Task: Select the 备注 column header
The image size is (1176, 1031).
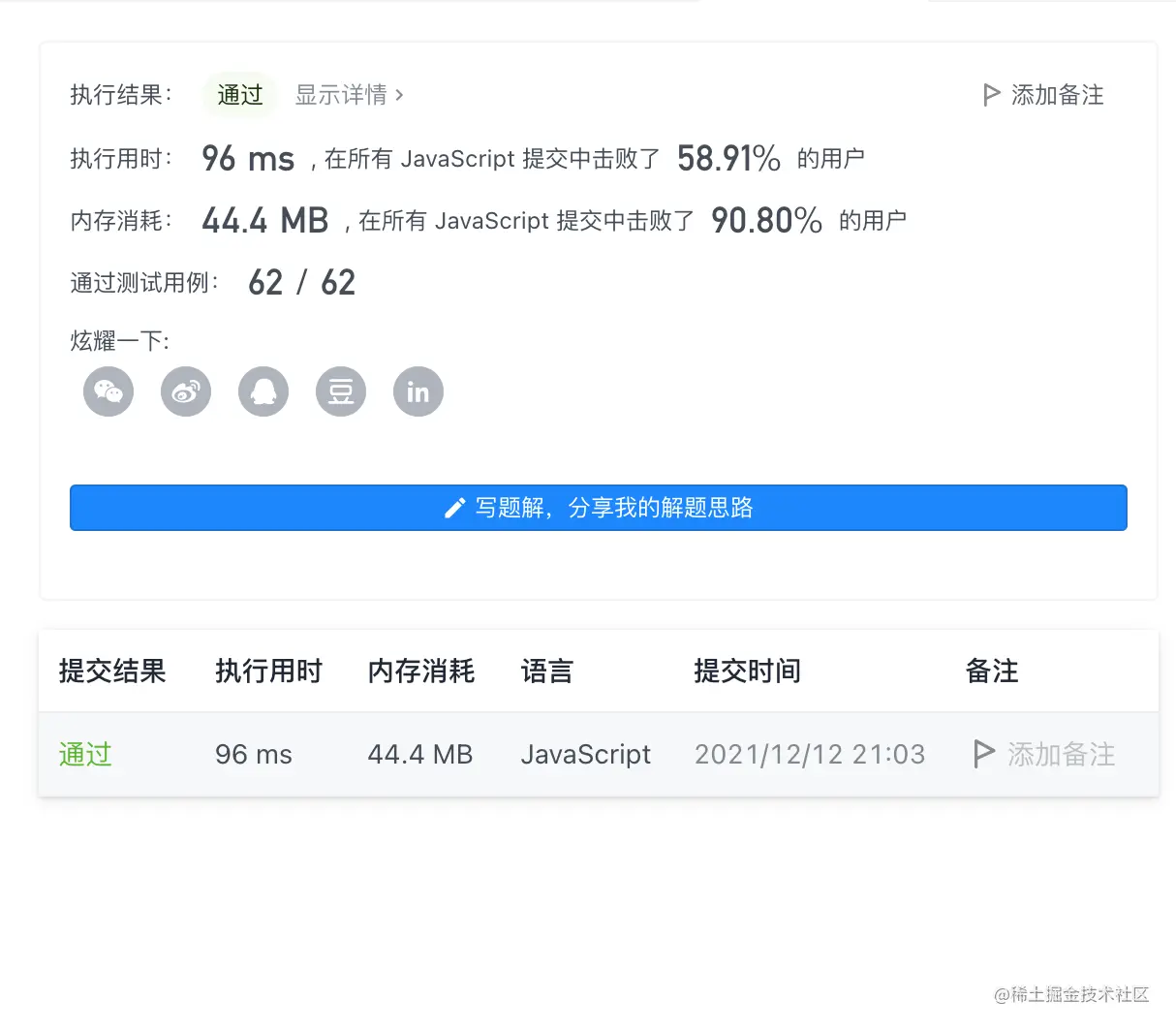Action: point(992,671)
